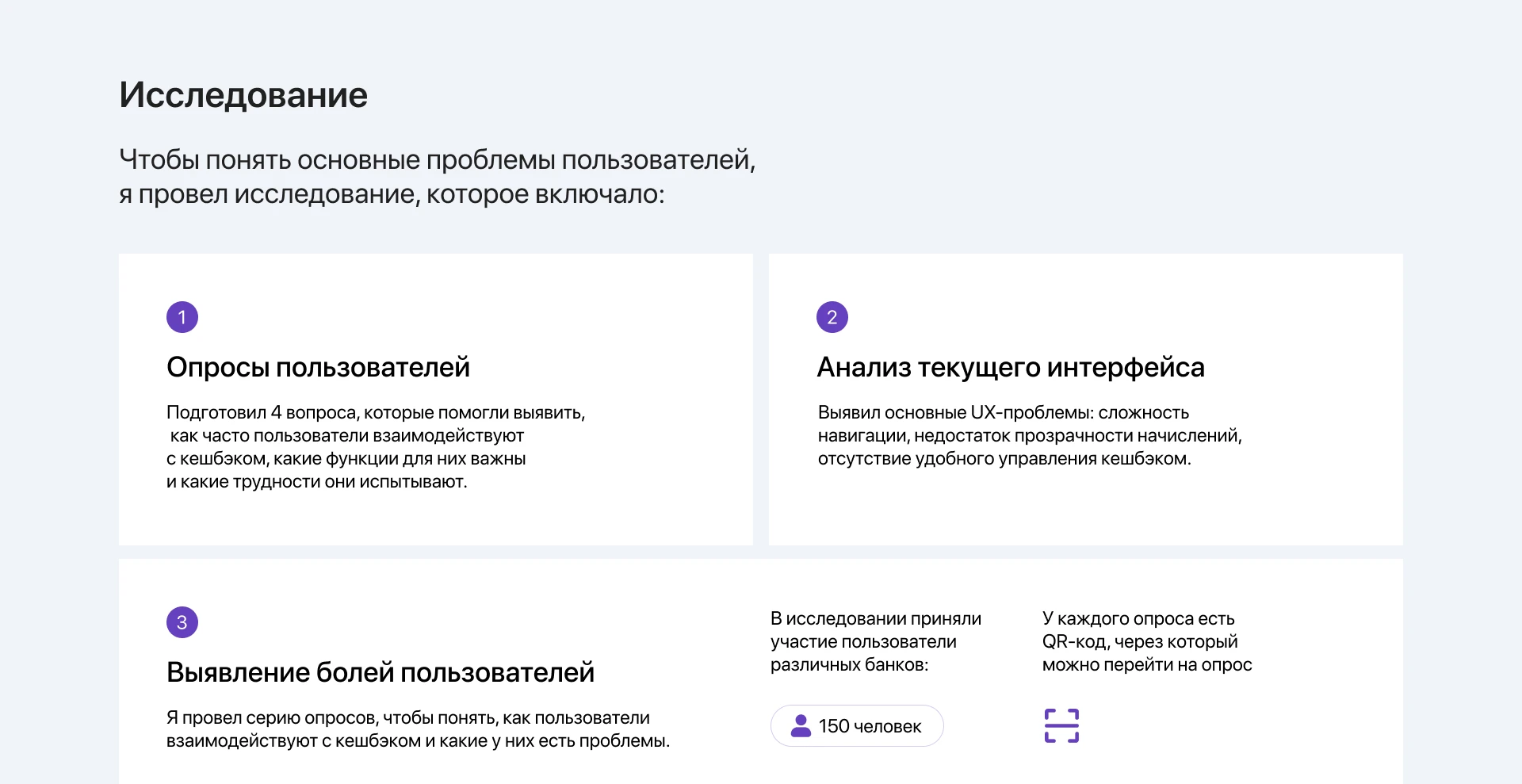1522x784 pixels.
Task: Click the sentence starting "Я провел серию опросов"
Action: (407, 718)
